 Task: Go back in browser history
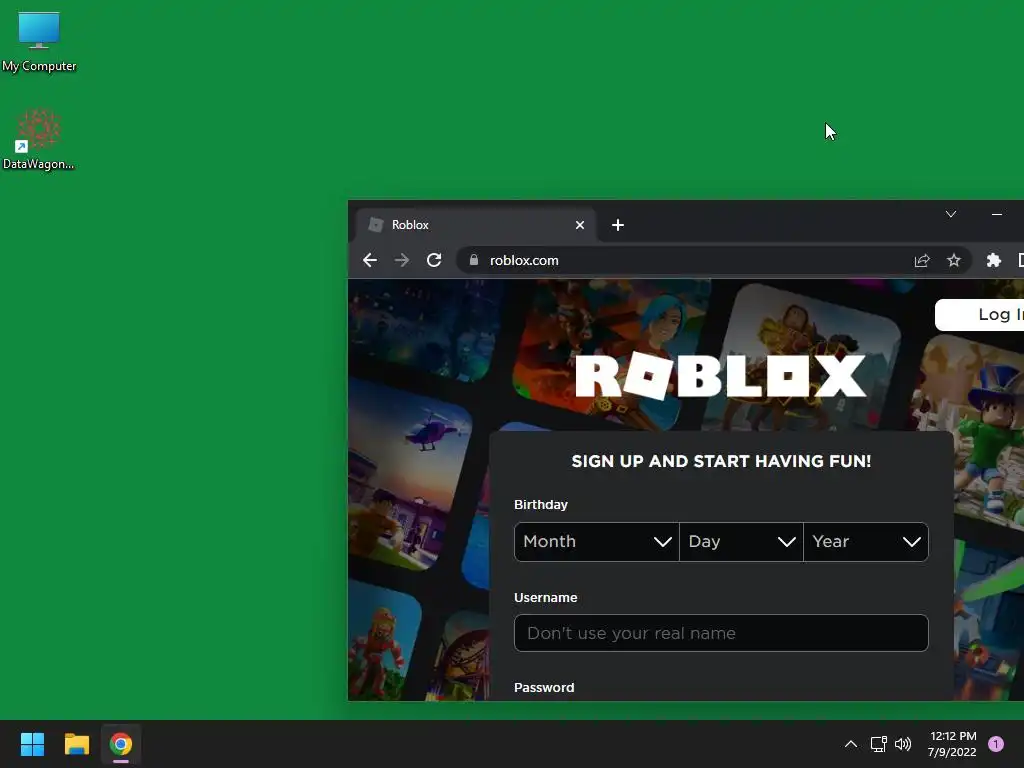(370, 260)
